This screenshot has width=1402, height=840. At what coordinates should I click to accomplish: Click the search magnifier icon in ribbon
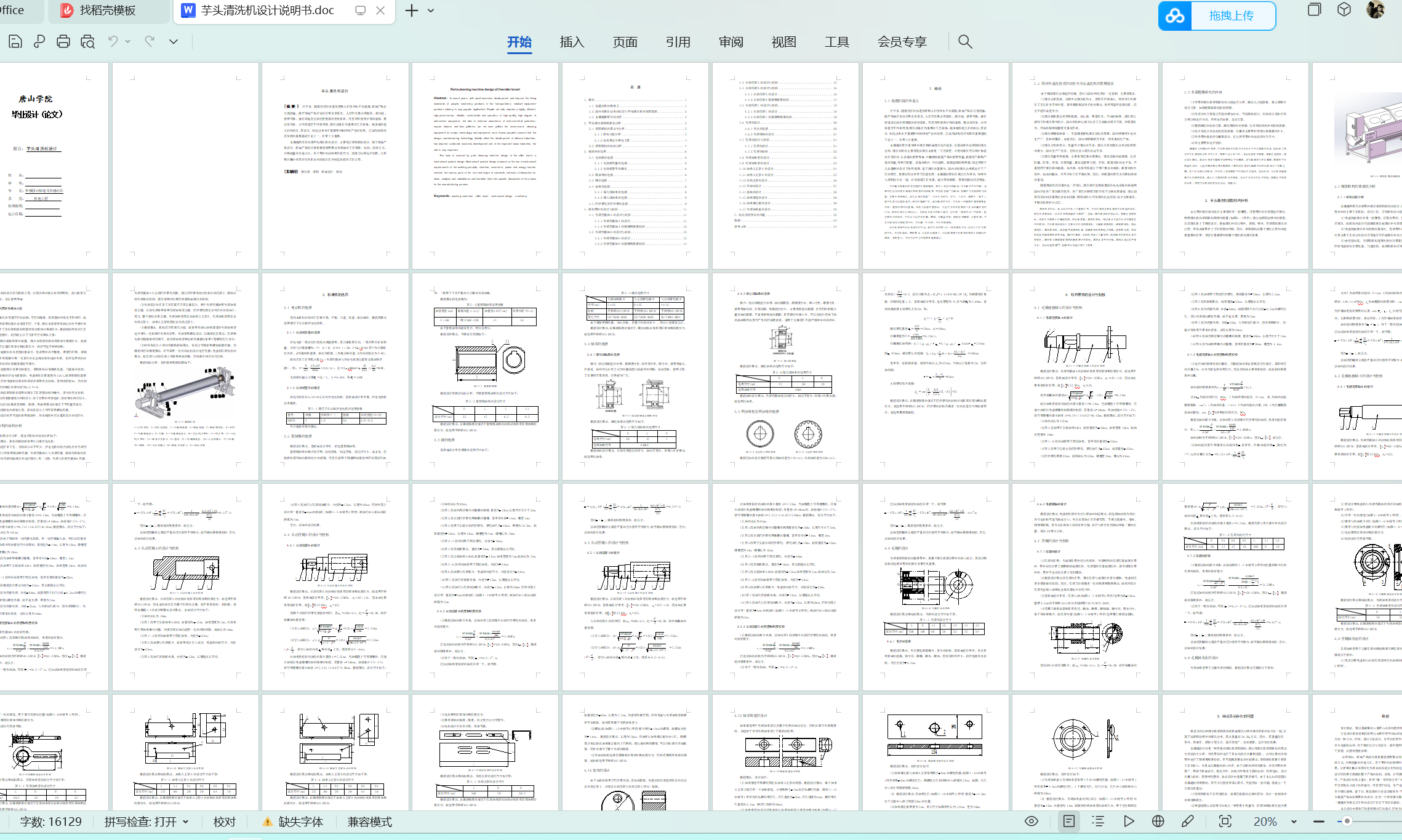click(x=965, y=42)
